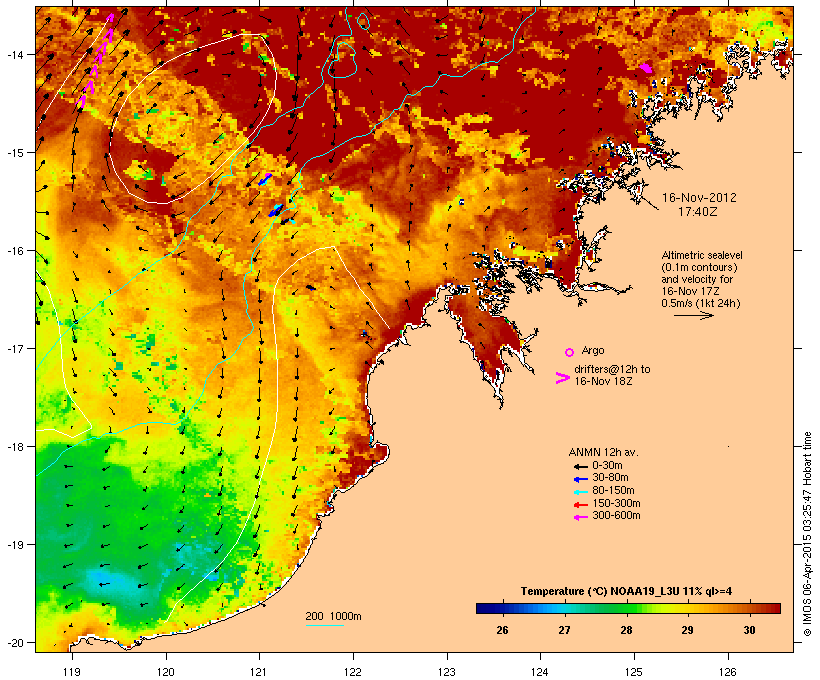
Task: Click the 'Altimetric sealevel' caption
Action: tap(702, 256)
